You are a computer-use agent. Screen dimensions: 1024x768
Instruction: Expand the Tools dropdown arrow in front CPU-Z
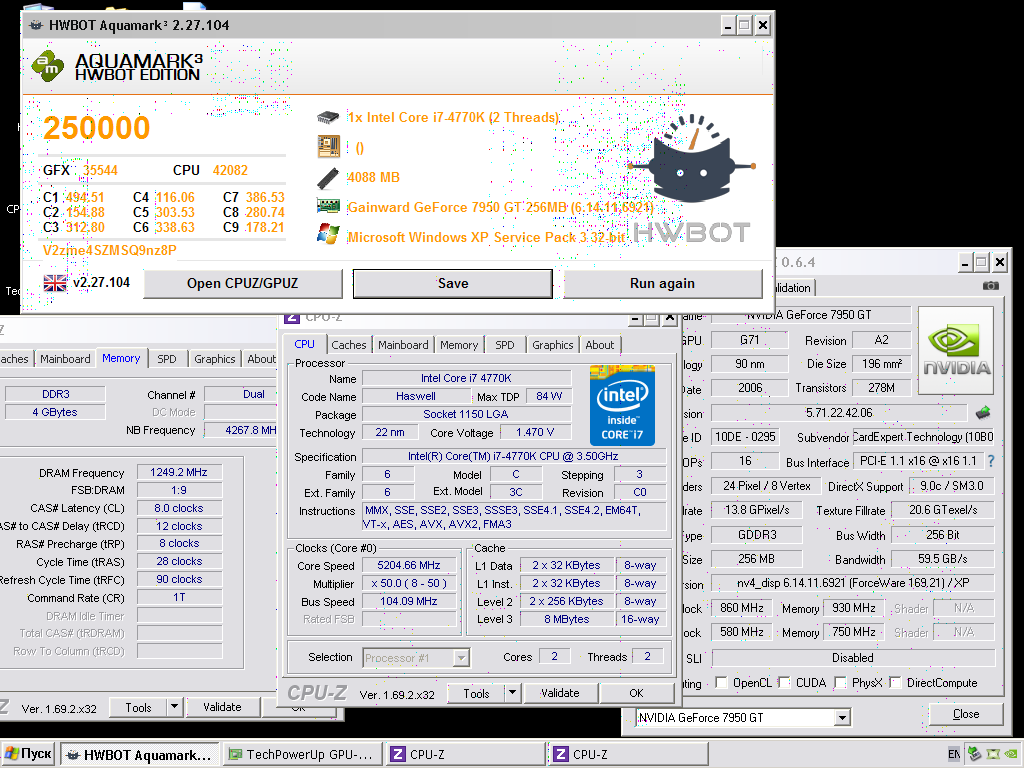[512, 693]
